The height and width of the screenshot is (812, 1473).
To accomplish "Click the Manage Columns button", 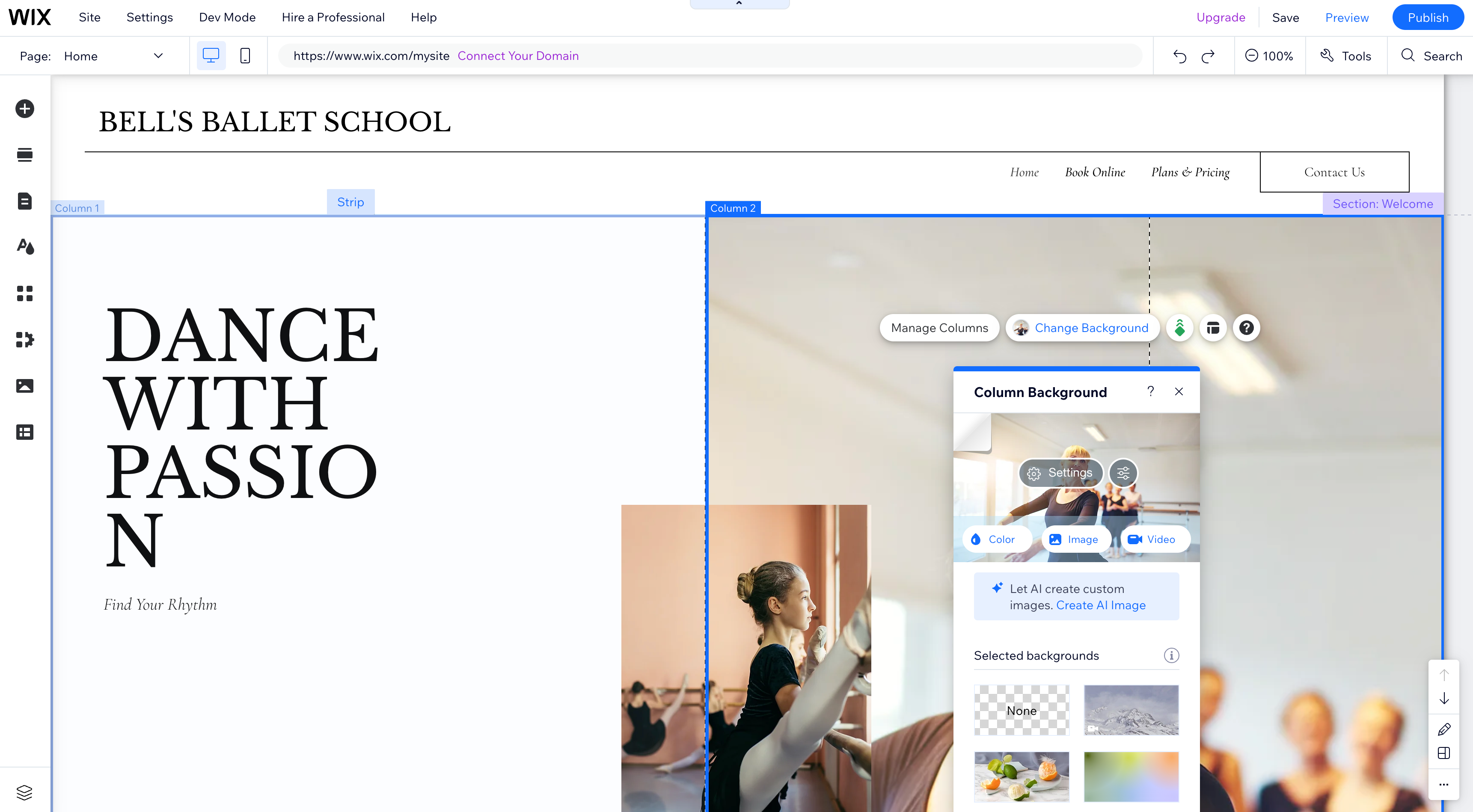I will click(x=938, y=327).
